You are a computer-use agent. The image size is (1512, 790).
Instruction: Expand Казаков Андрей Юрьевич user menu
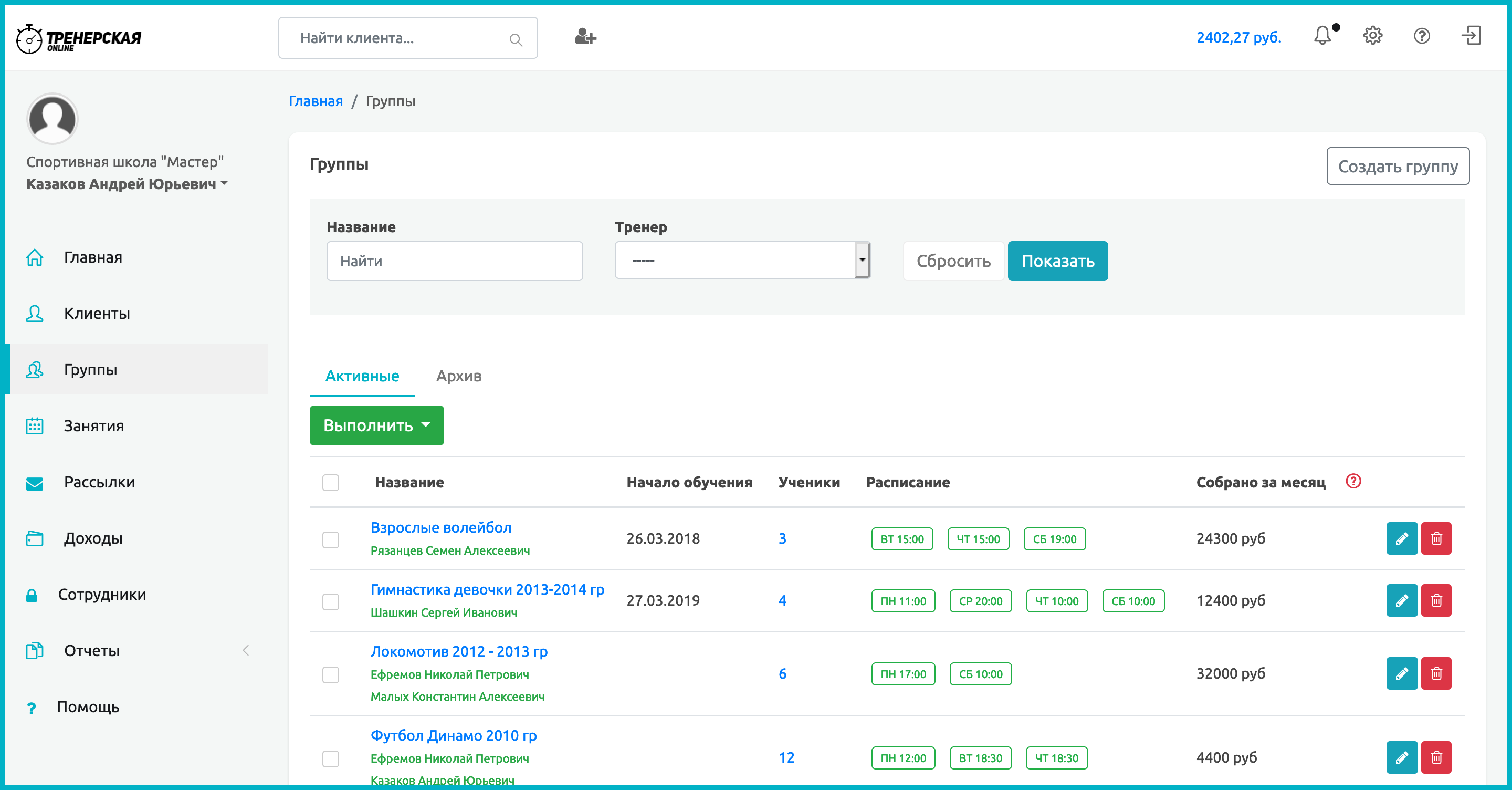[127, 184]
